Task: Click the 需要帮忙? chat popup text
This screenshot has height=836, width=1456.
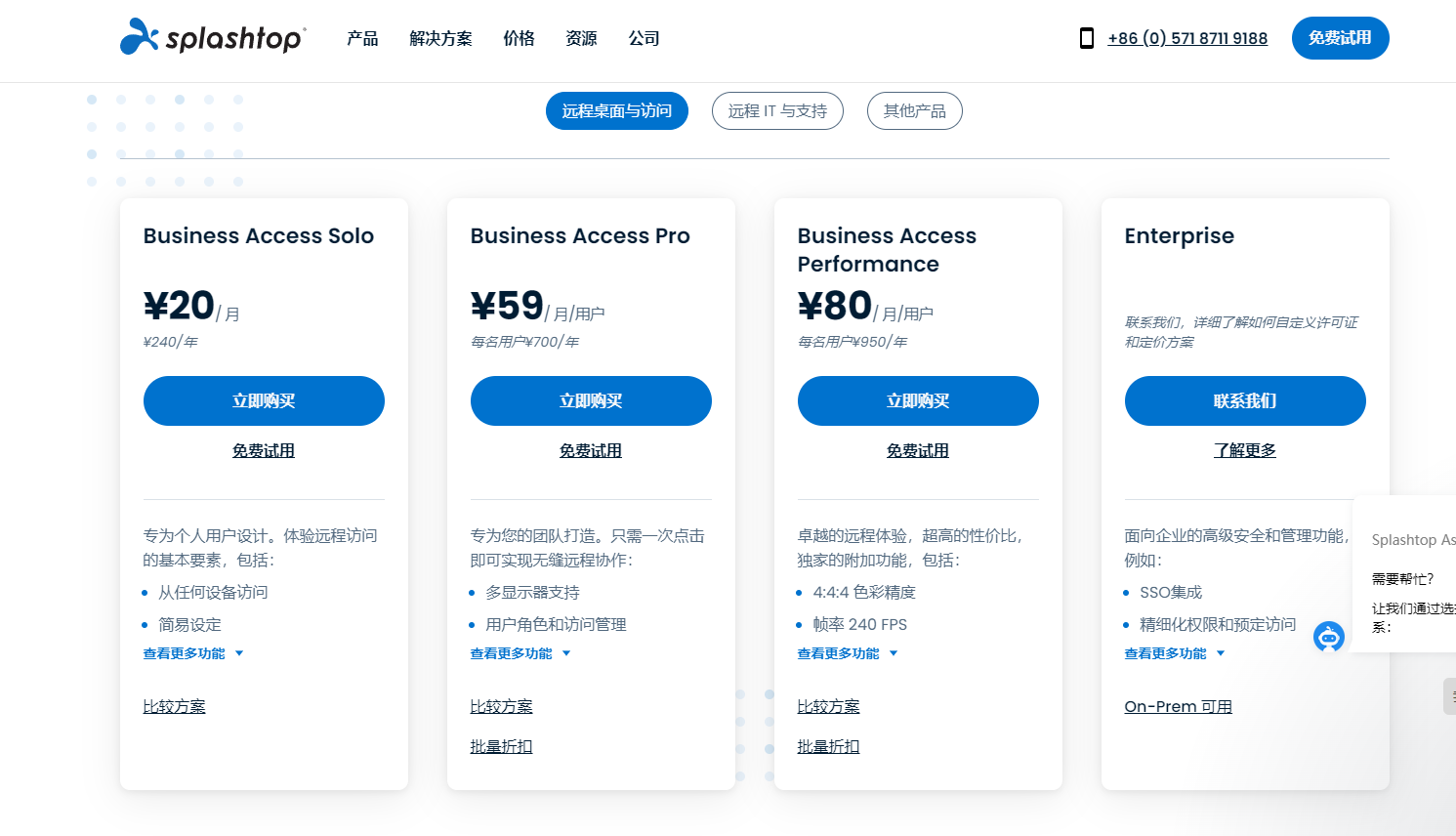Action: pyautogui.click(x=1403, y=579)
